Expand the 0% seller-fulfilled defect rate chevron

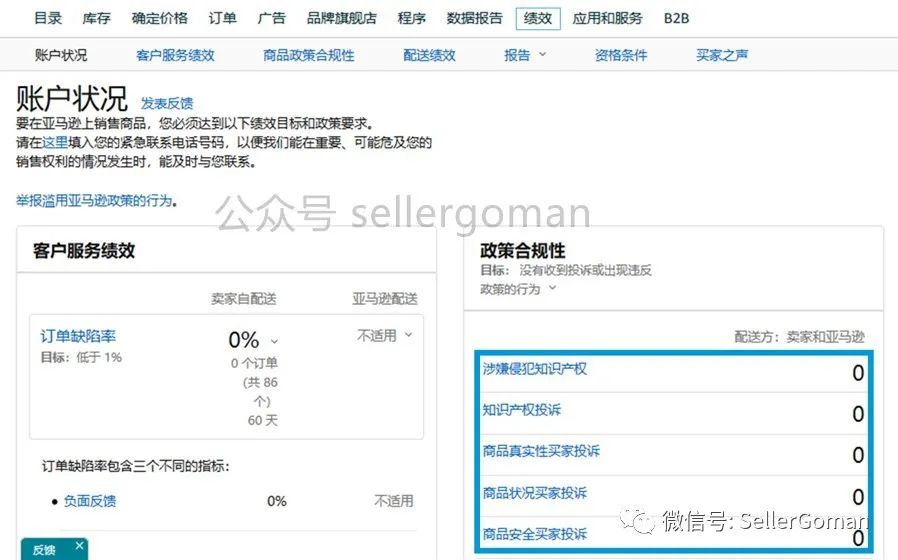tap(275, 341)
